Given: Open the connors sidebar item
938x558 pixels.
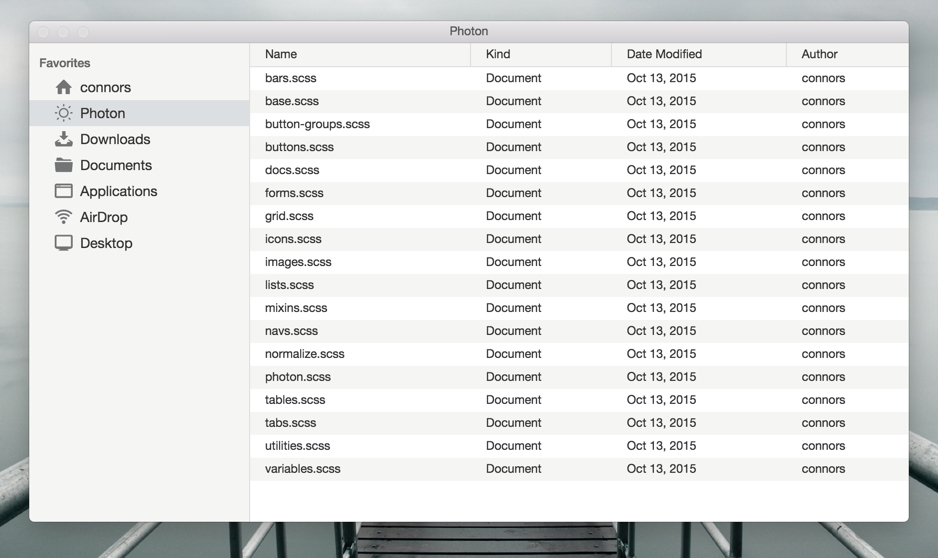Looking at the screenshot, I should [139, 87].
